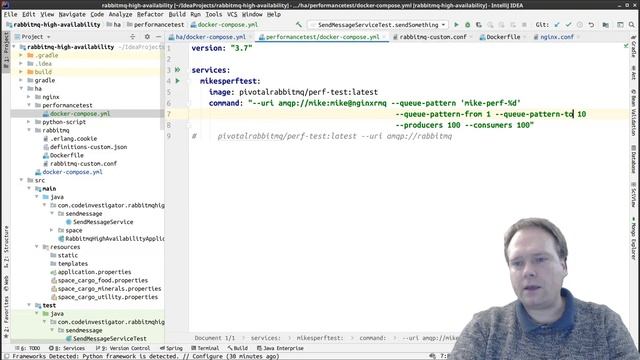640x360 pixels.
Task: Run mikesperftest service gutter arrow
Action: click(178, 81)
